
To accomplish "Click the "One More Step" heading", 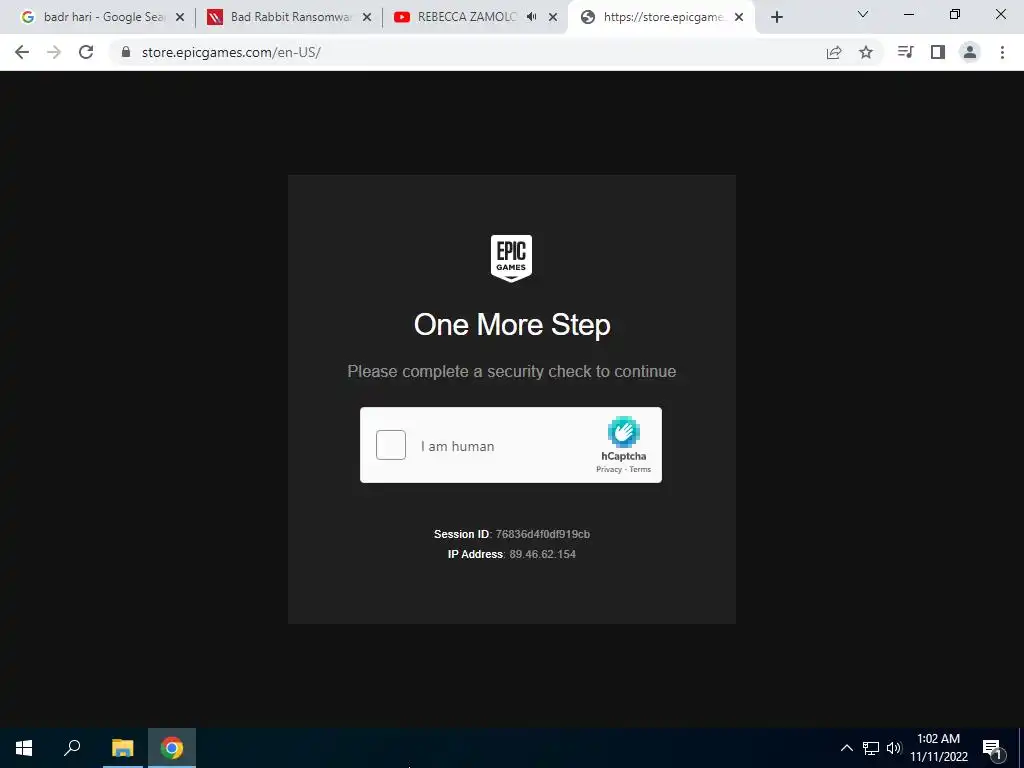I will (x=512, y=325).
